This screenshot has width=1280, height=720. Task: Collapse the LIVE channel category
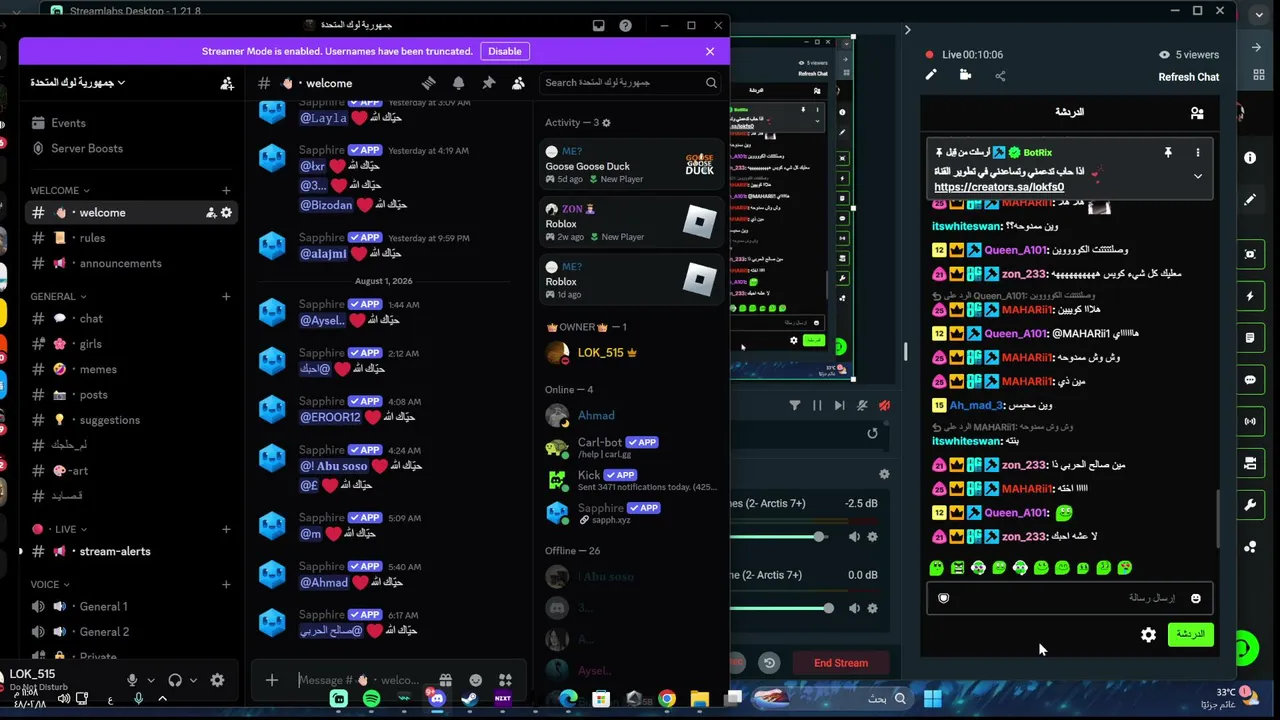click(x=61, y=529)
